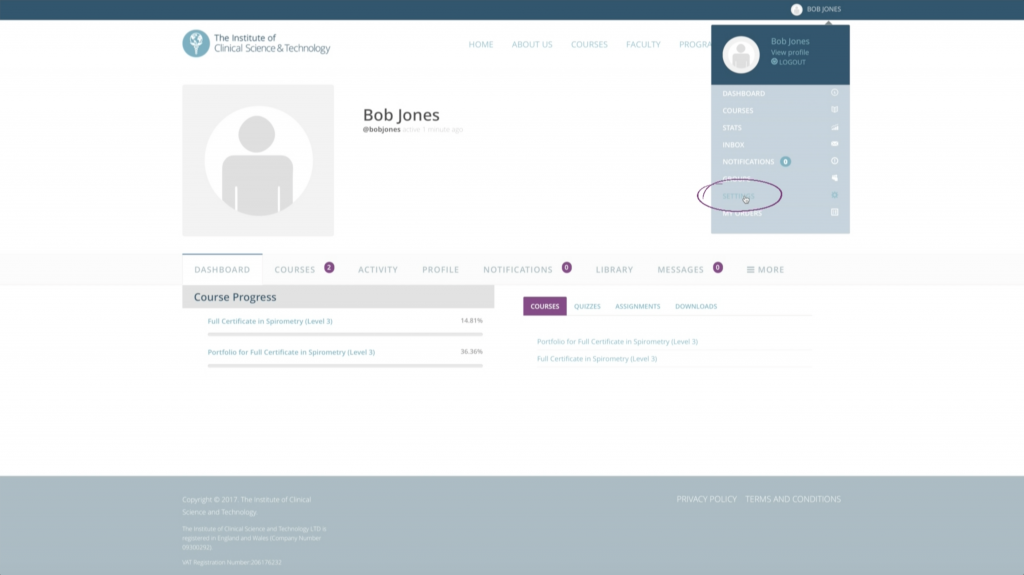Click the Groups icon in dropdown
The width and height of the screenshot is (1024, 575).
click(835, 178)
